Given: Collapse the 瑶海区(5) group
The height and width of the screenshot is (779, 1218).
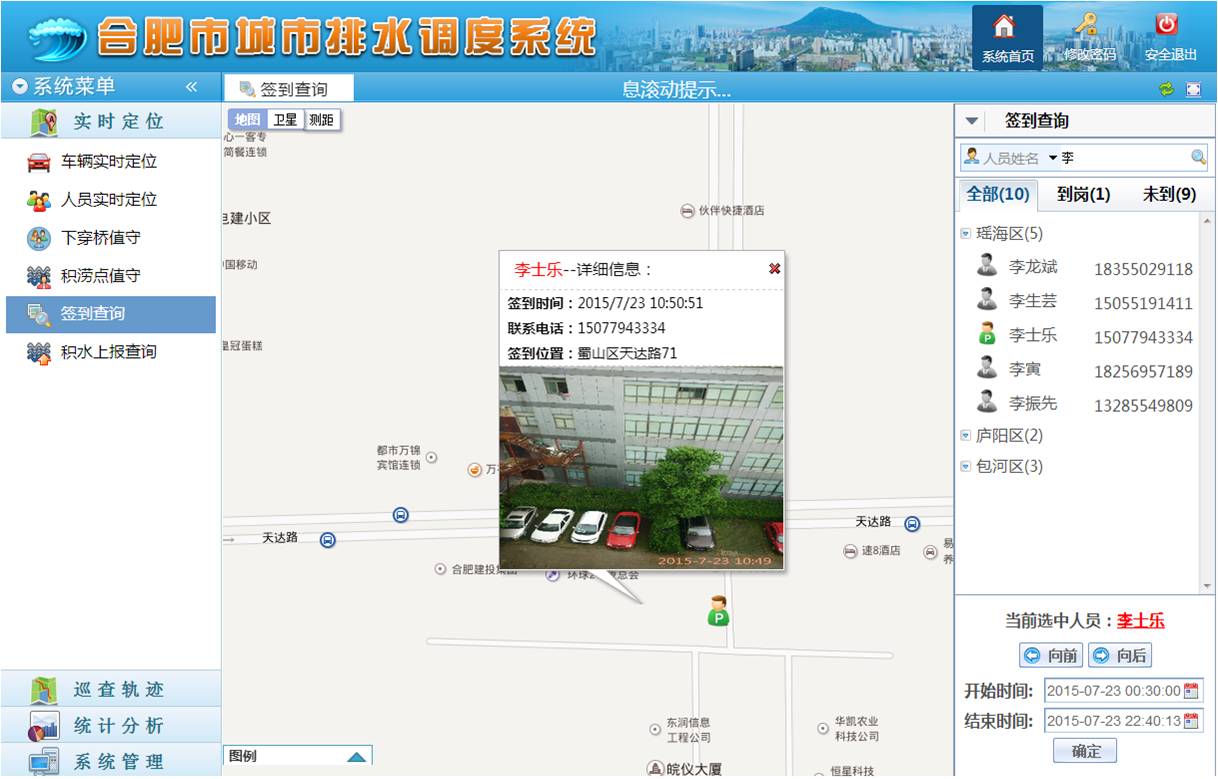Looking at the screenshot, I should coord(966,234).
